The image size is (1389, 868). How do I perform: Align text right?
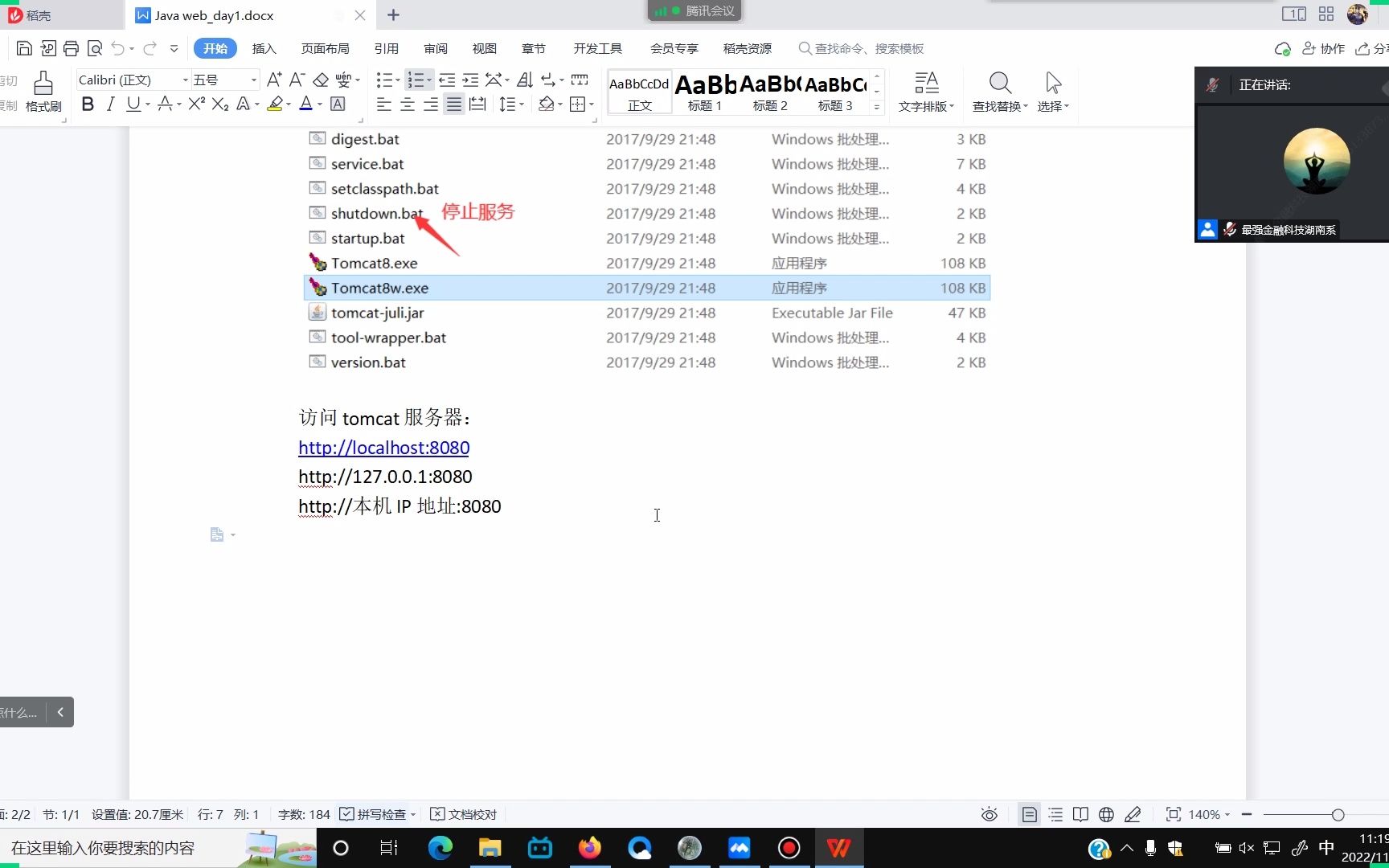431,104
